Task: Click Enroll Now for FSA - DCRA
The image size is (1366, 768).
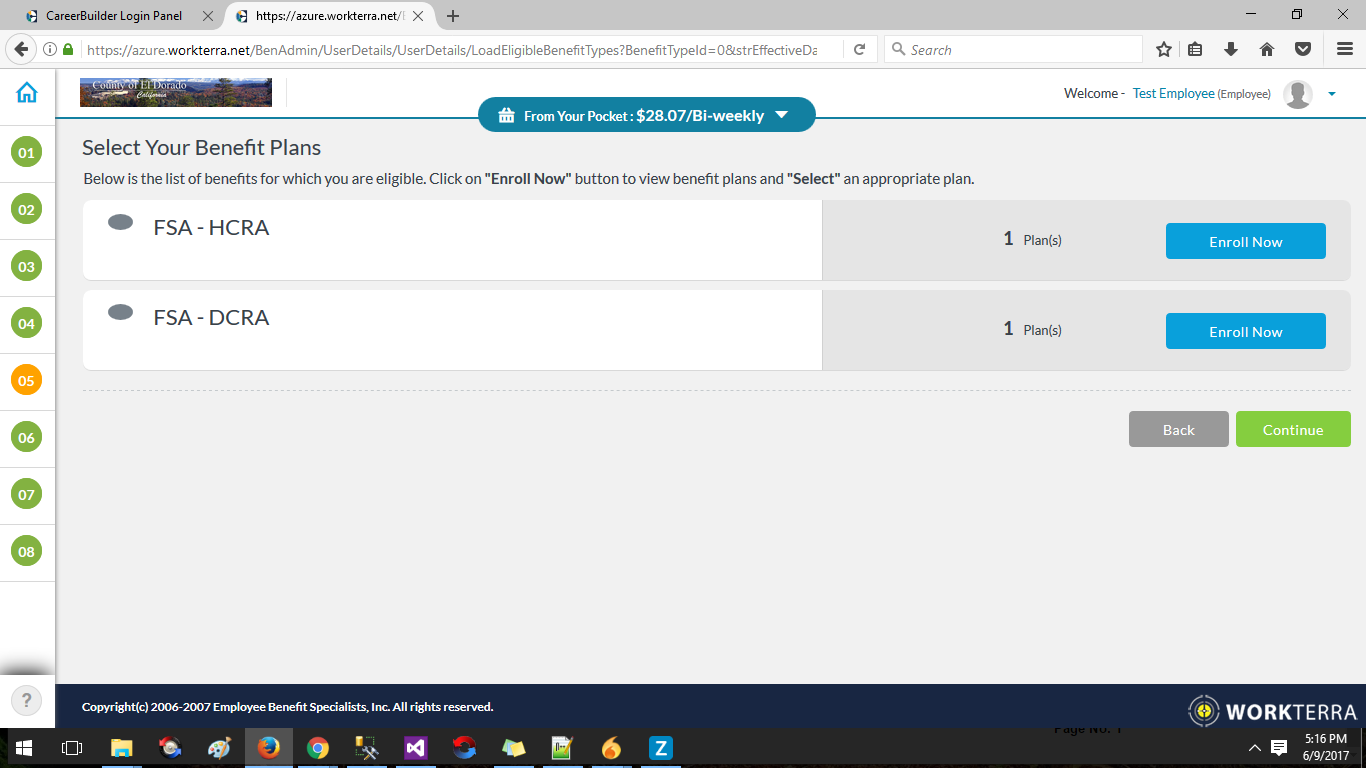Action: [1245, 331]
